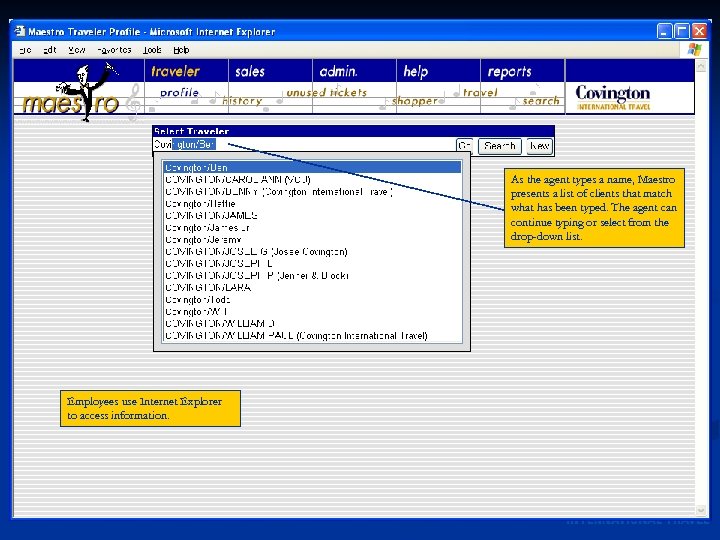Open the Help menu in menu bar
720x540 pixels.
coord(181,50)
